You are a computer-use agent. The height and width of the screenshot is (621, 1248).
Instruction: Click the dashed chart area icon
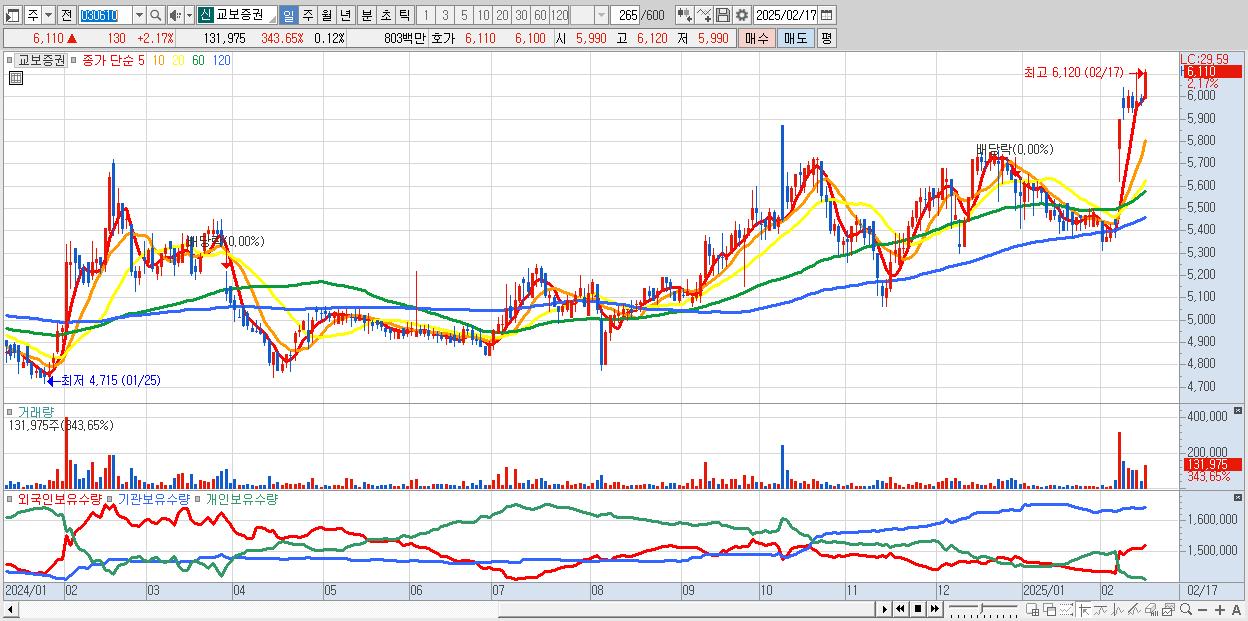1066,609
